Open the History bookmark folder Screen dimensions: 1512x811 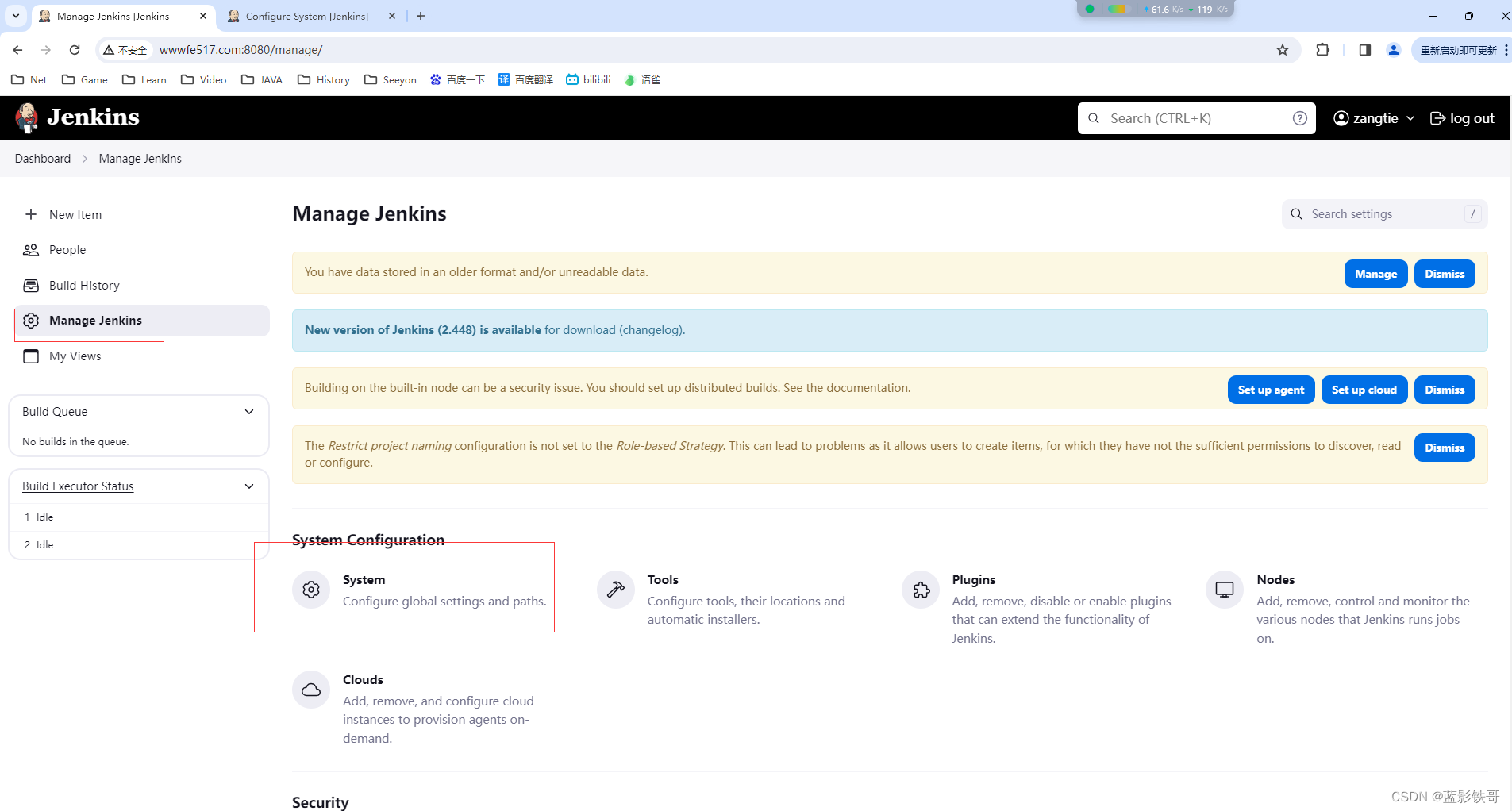324,79
